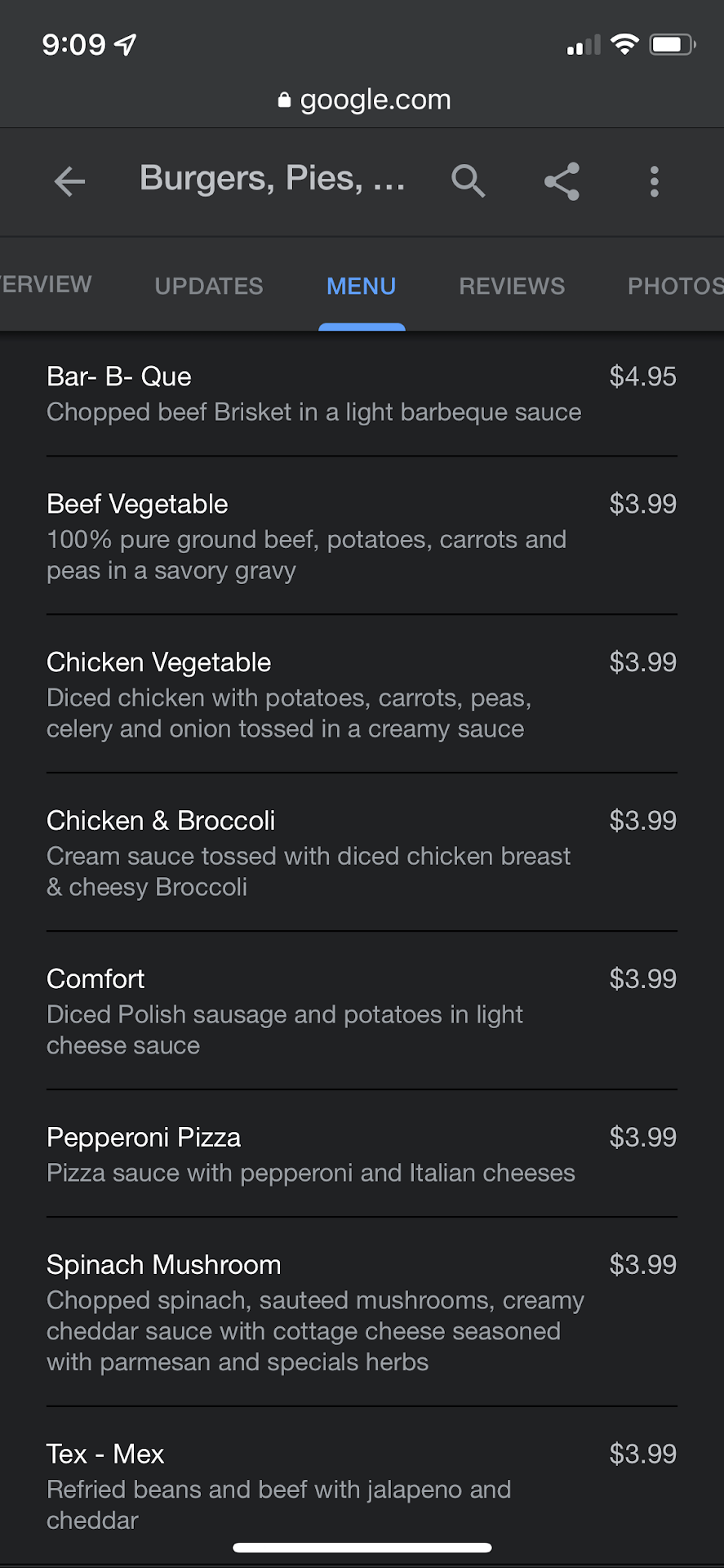Viewport: 724px width, 1568px height.
Task: Tap the google.com address bar
Action: [x=375, y=100]
